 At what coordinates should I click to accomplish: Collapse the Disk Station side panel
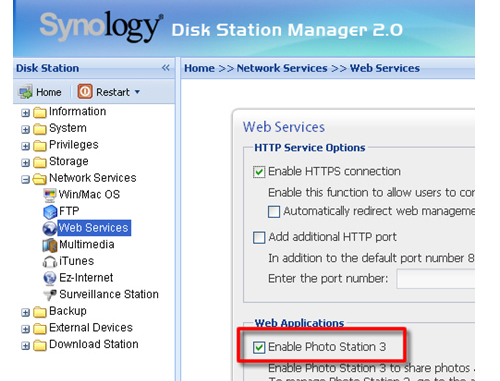[x=166, y=68]
